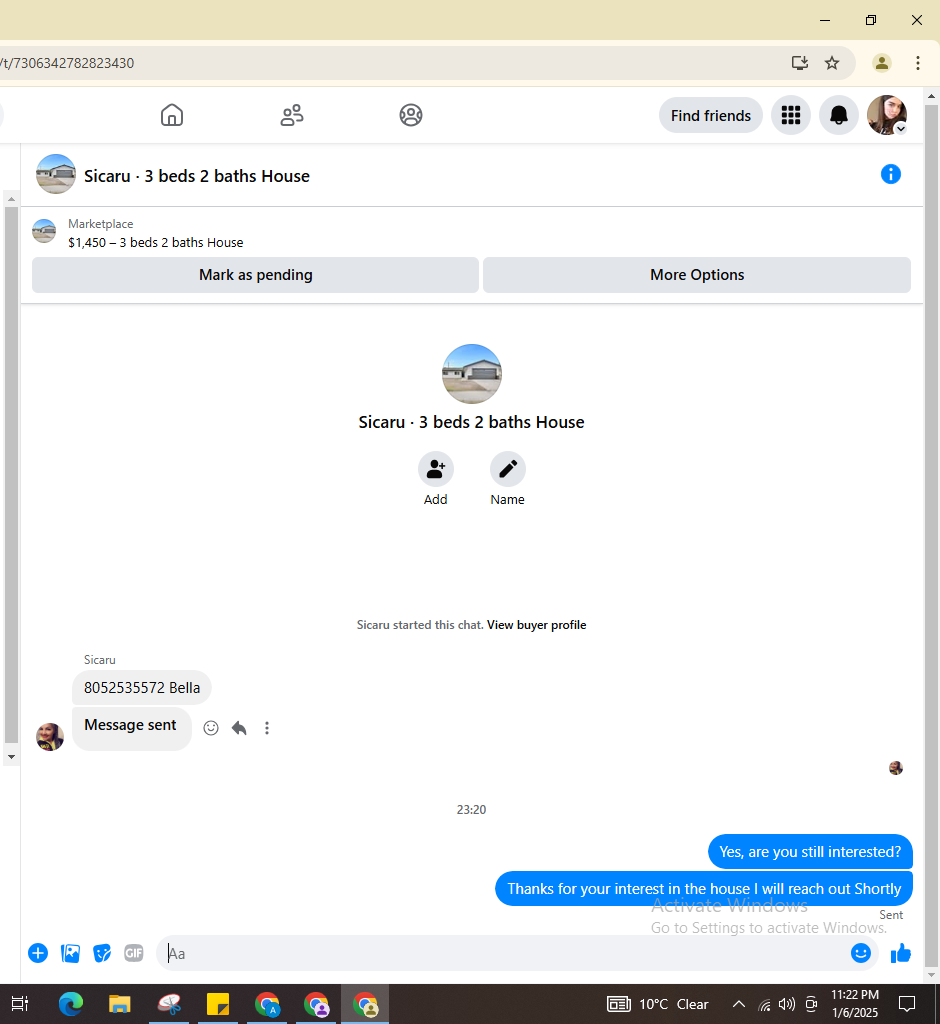Click chat list scrollbar down arrow

[11, 757]
